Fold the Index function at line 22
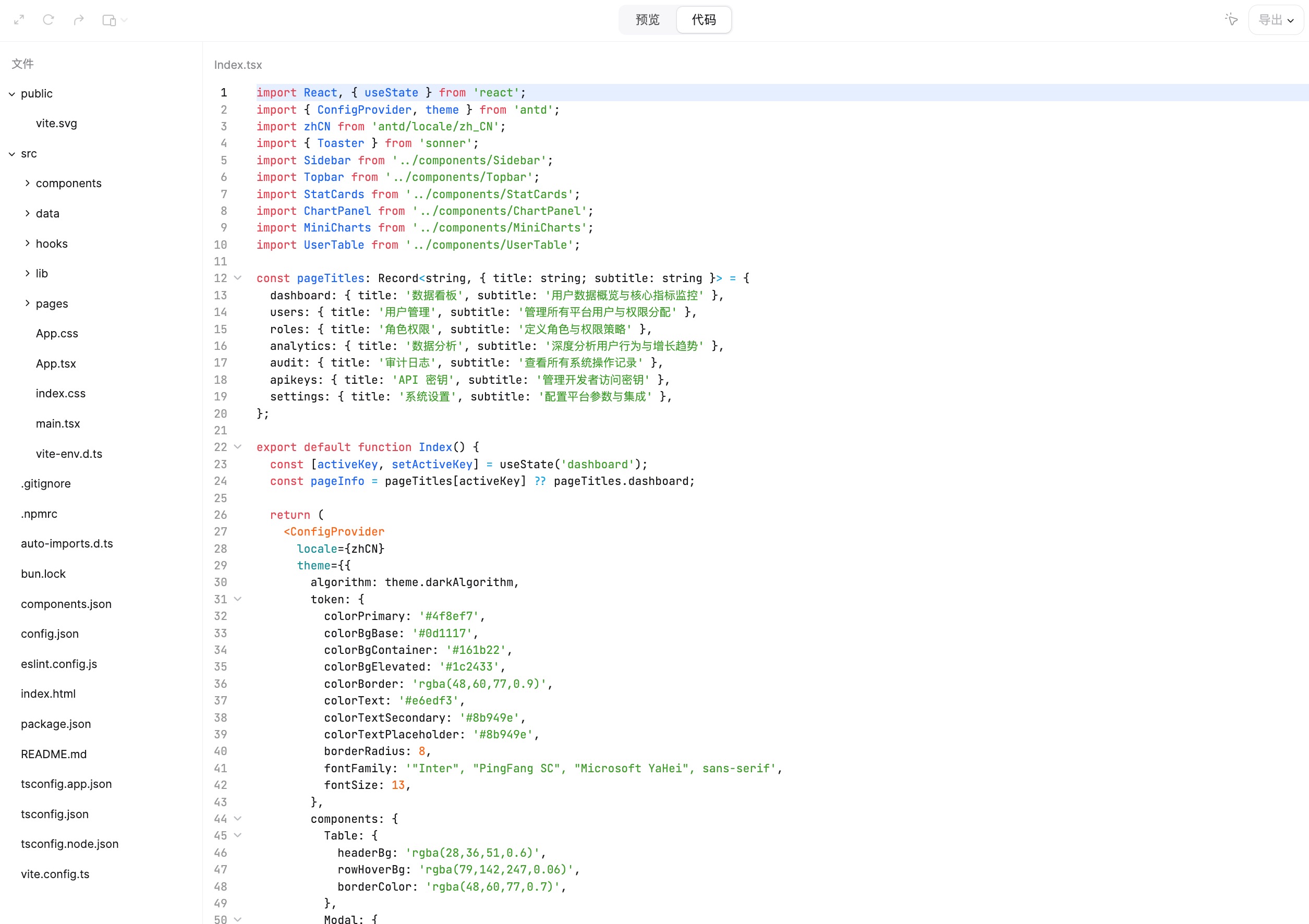Image resolution: width=1309 pixels, height=924 pixels. coord(238,447)
